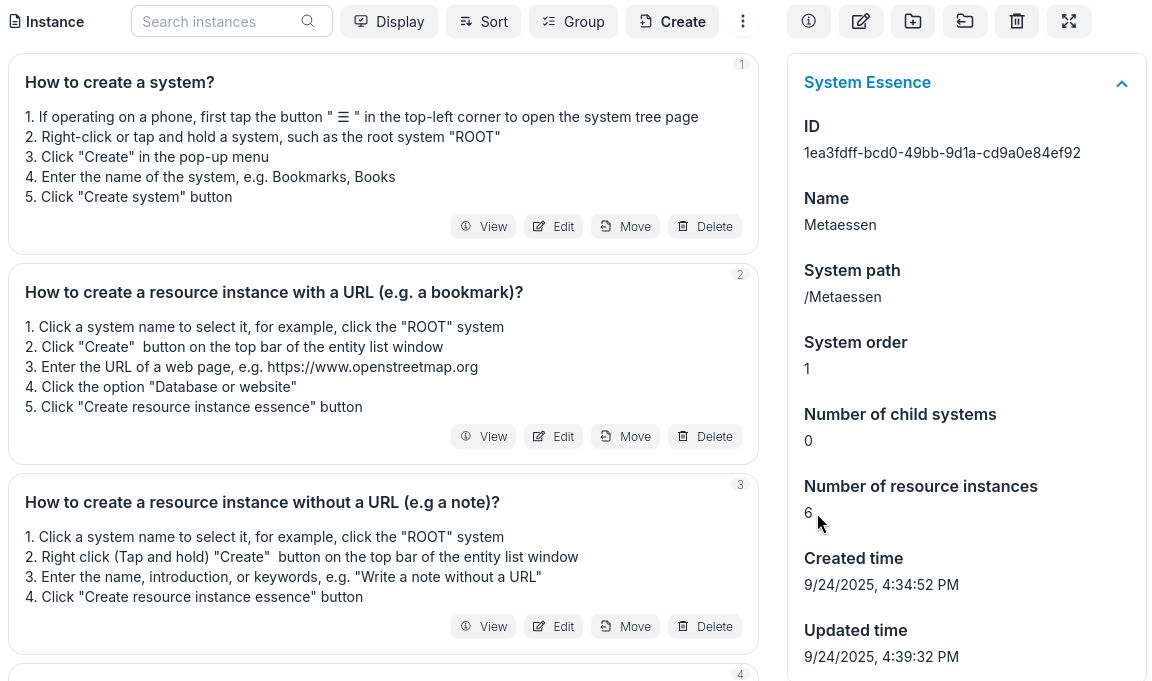Click the Create button in the top bar

point(672,21)
